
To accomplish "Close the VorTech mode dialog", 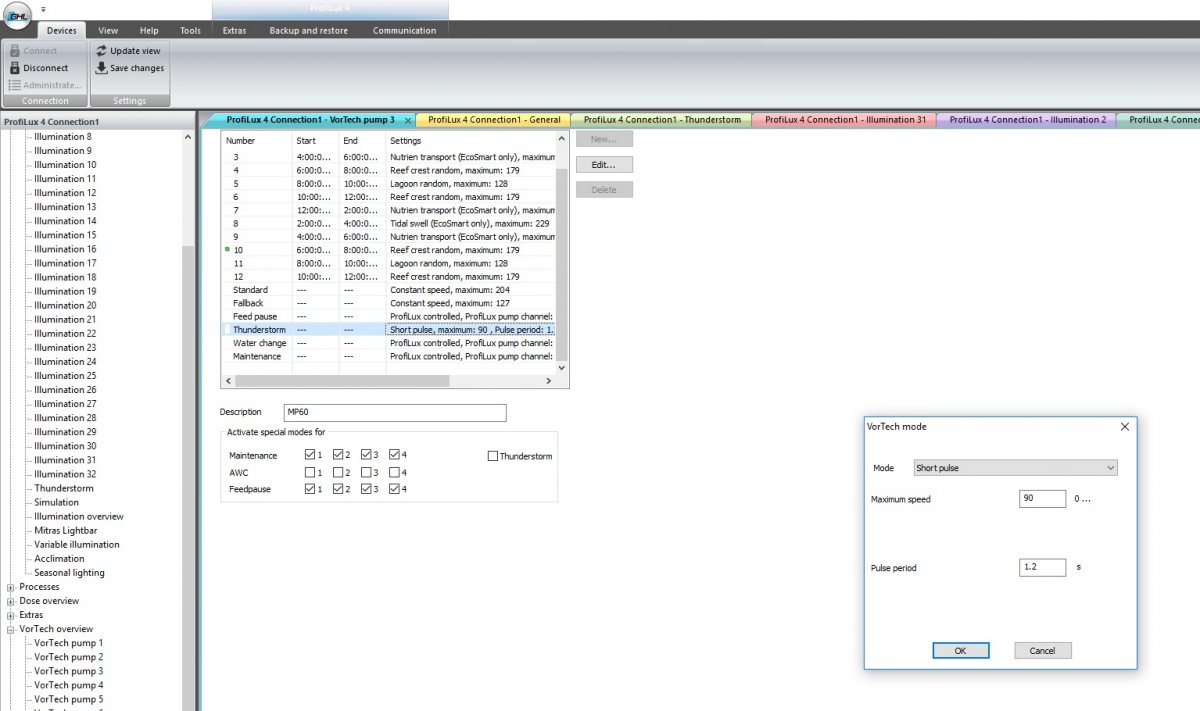I will (x=1124, y=426).
